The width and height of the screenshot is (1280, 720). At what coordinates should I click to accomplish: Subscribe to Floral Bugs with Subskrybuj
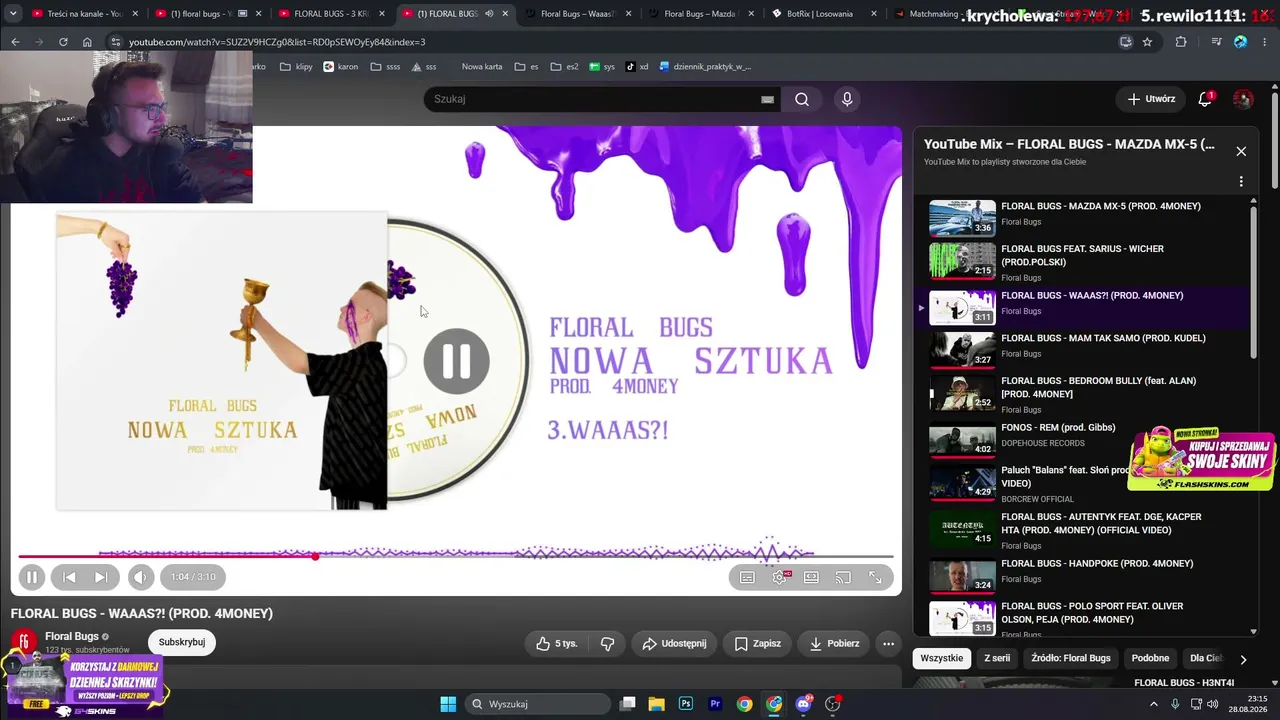(x=182, y=642)
